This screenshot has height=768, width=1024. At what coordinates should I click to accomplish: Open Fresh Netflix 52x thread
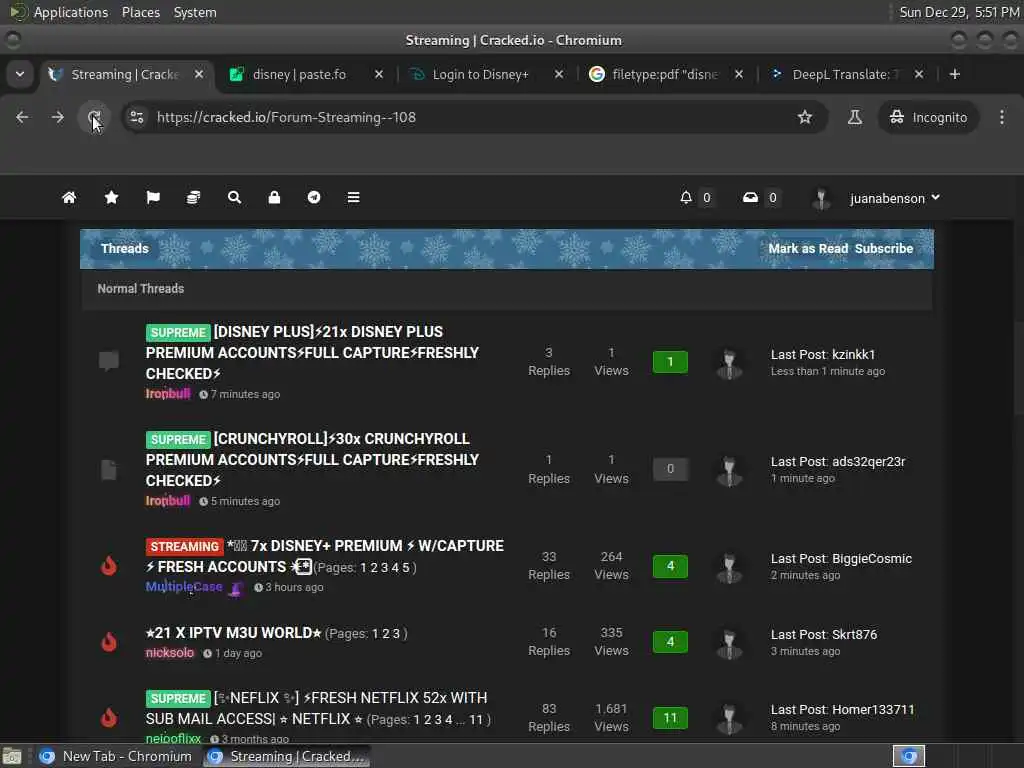(316, 708)
